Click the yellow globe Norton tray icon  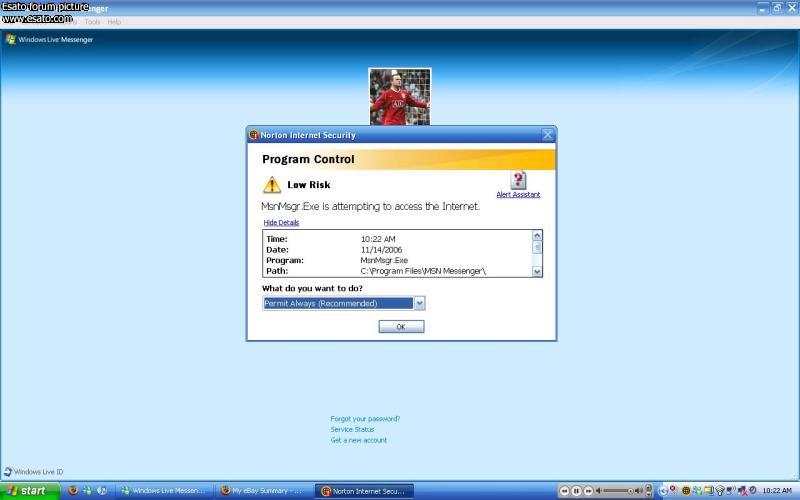(x=686, y=491)
